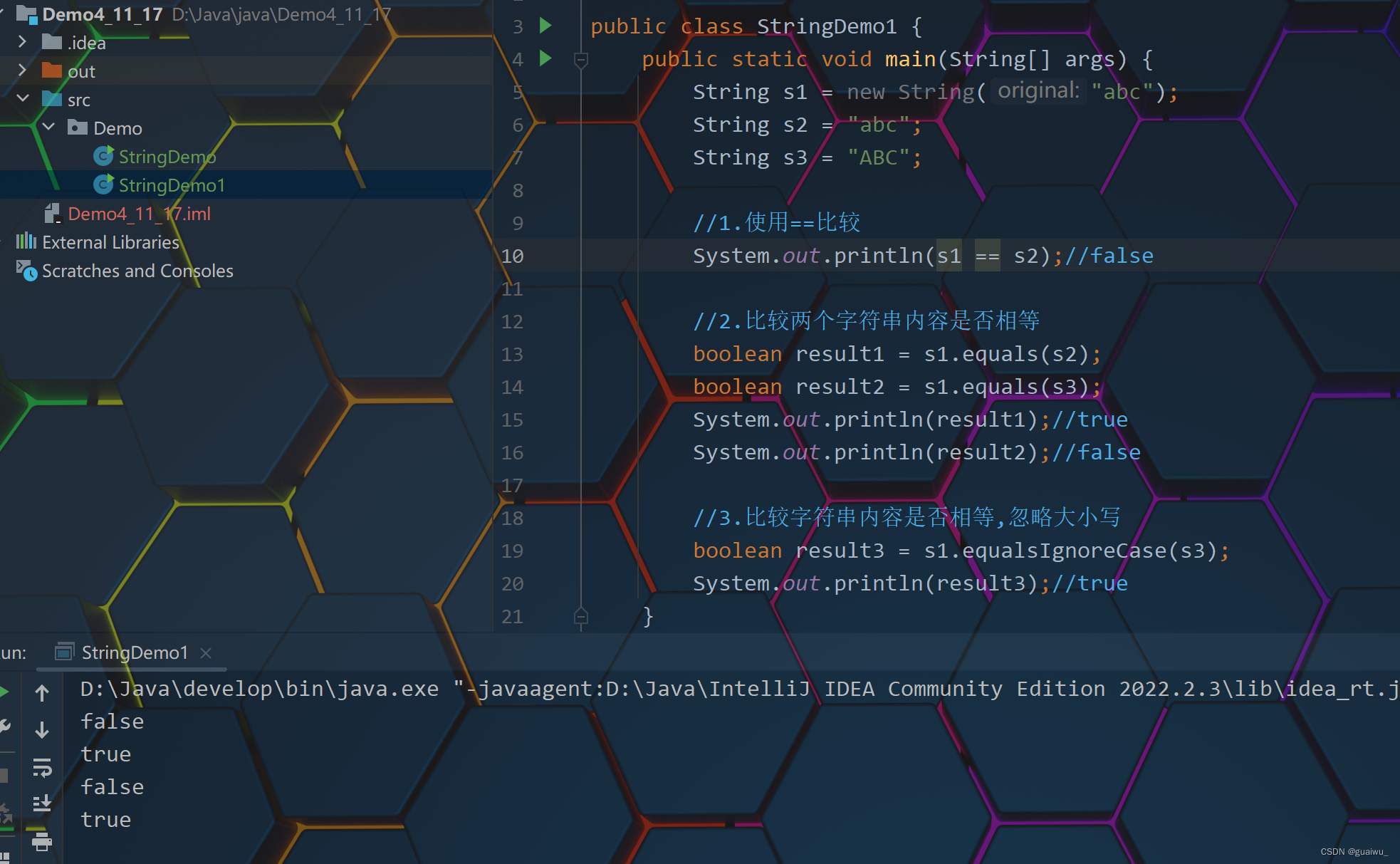Open run configuration settings via wrench icon
Viewport: 1400px width, 864px height.
4,727
